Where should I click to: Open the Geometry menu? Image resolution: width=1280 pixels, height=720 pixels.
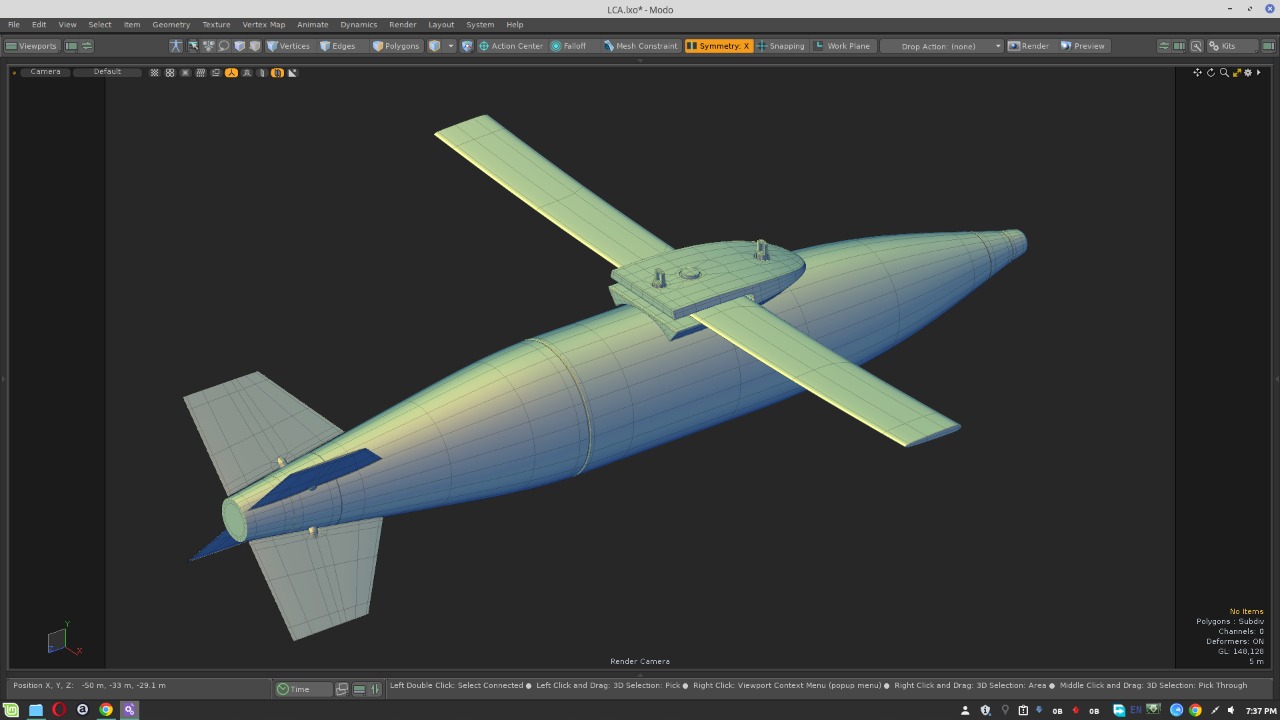point(171,24)
